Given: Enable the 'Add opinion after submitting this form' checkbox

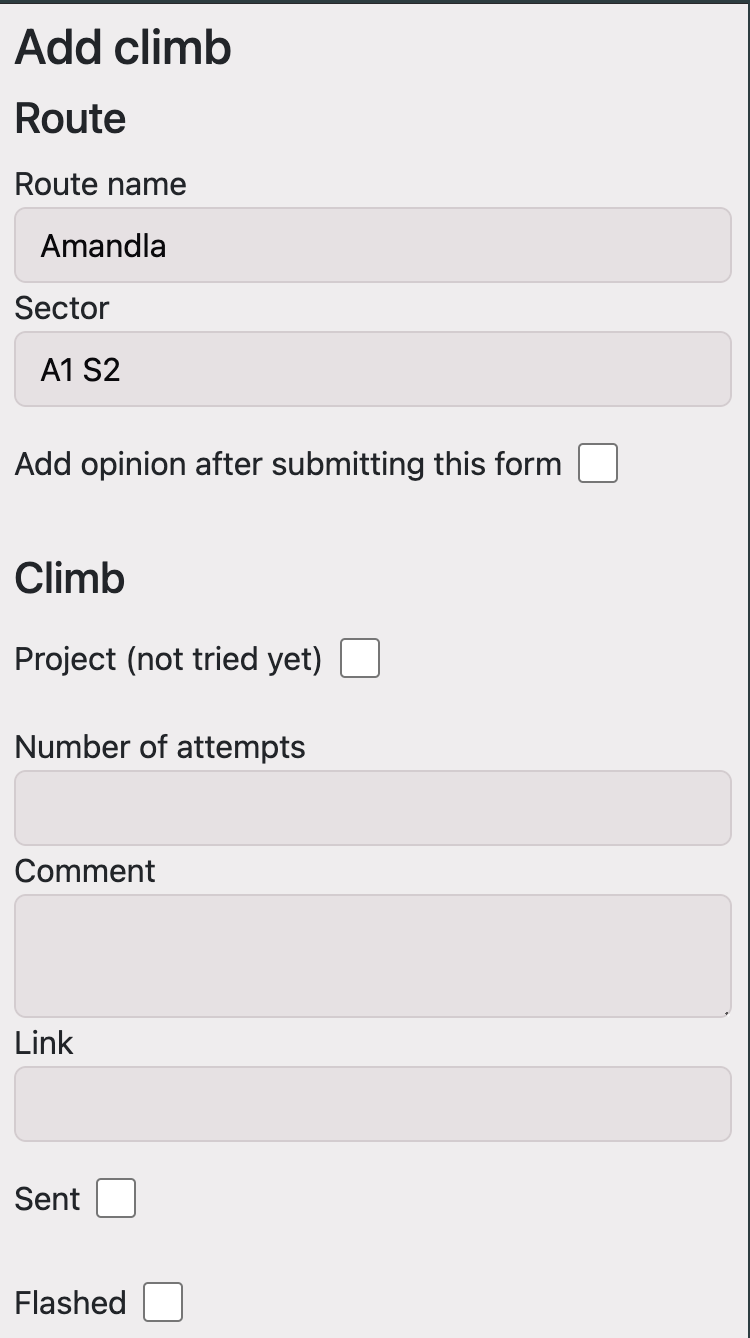Looking at the screenshot, I should point(596,462).
